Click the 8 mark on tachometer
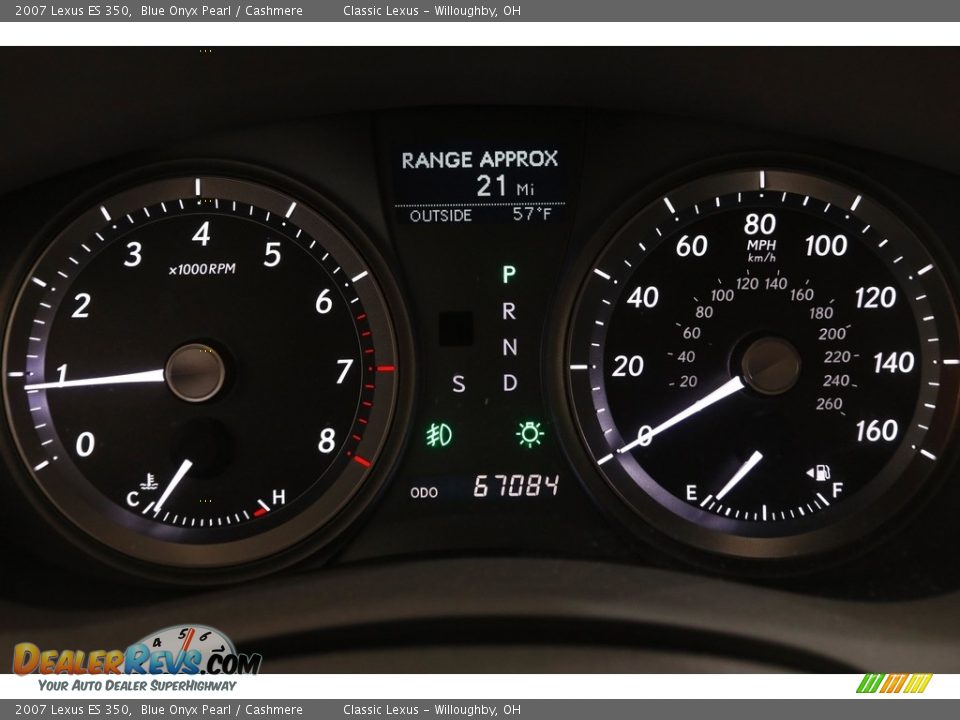This screenshot has height=720, width=960. pyautogui.click(x=327, y=440)
